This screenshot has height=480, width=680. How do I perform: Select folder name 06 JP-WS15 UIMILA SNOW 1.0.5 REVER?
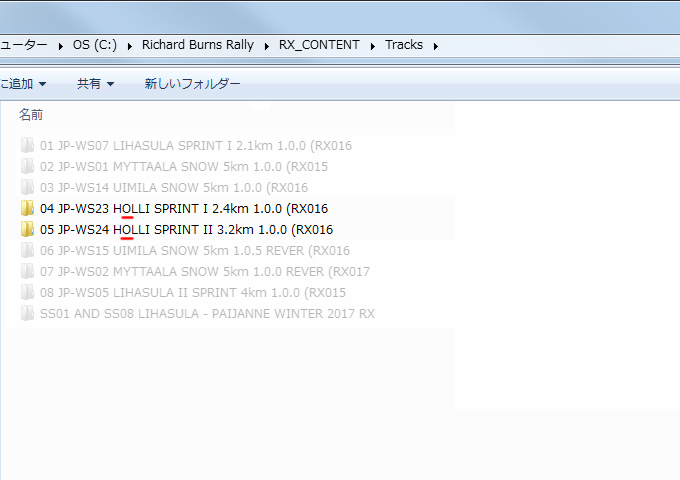tap(195, 251)
